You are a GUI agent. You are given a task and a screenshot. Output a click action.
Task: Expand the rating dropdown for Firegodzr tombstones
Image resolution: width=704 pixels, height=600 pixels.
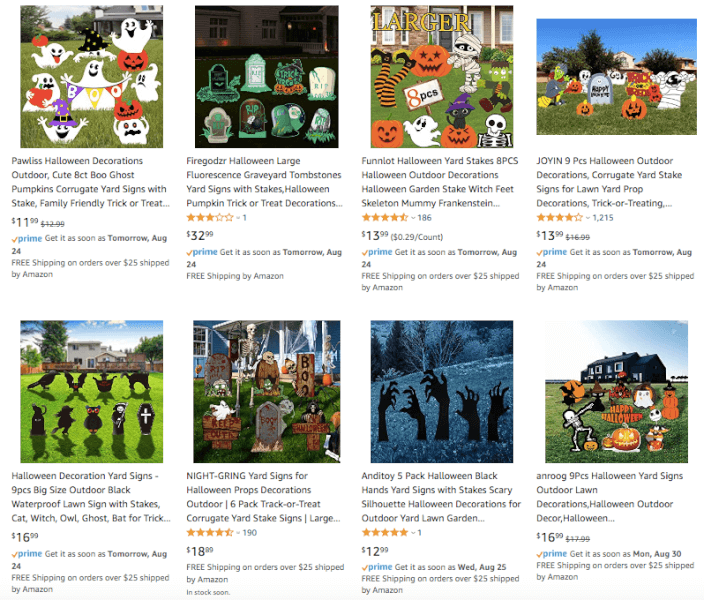point(238,218)
